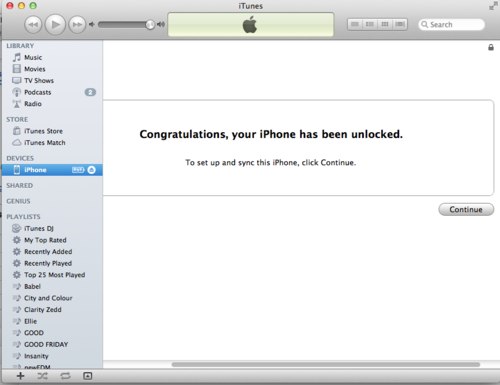Open iTunes DJ playlist

click(52, 228)
